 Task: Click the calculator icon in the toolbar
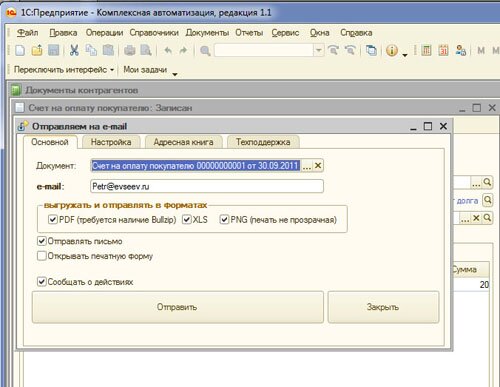426,51
